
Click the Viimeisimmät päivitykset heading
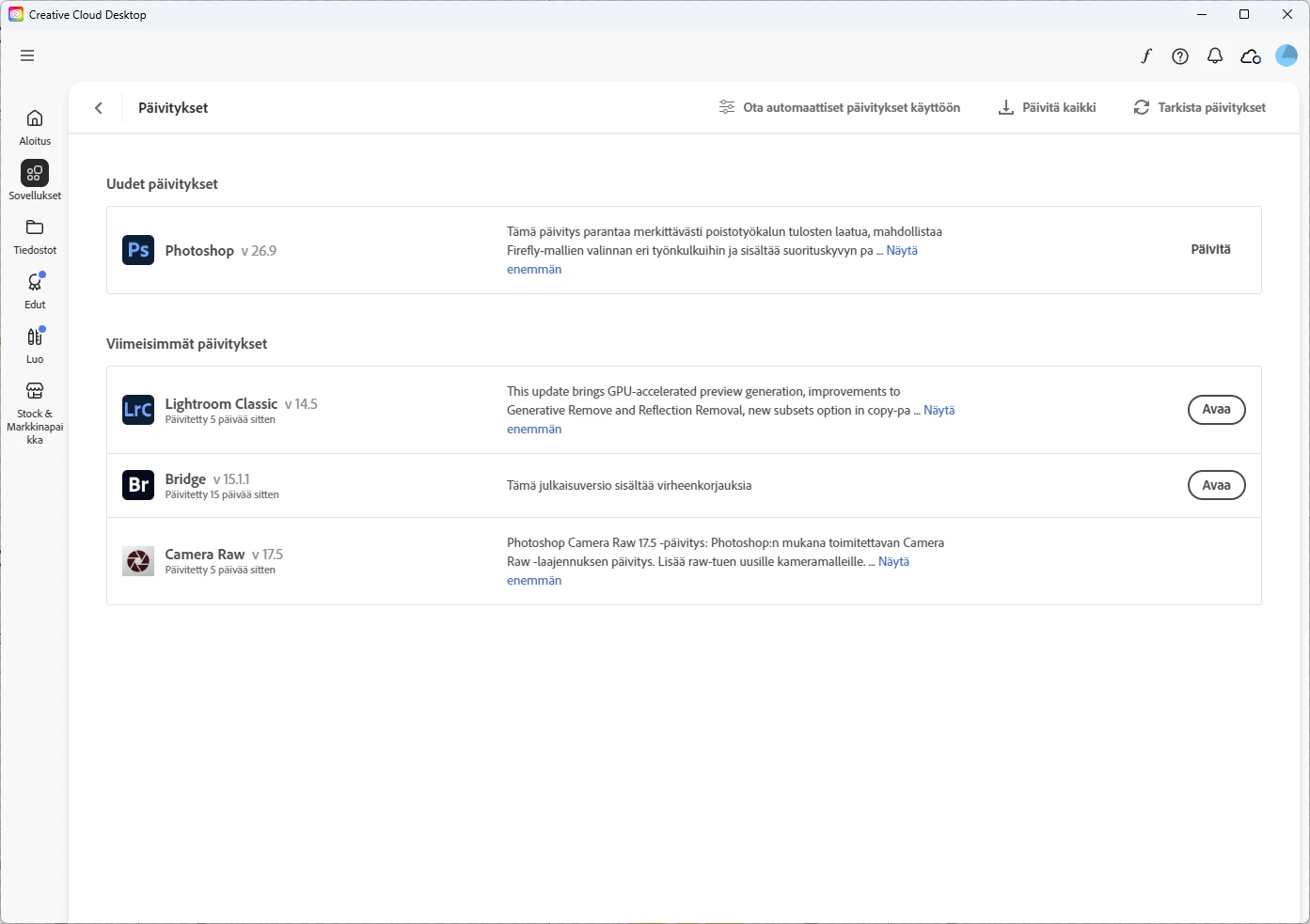(x=186, y=343)
